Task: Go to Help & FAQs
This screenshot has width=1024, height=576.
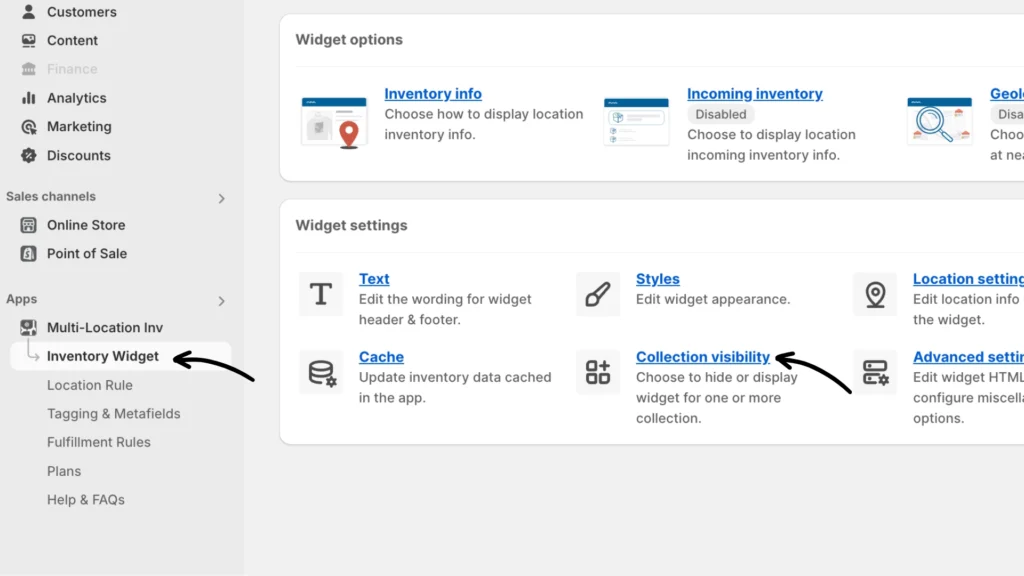Action: (86, 500)
